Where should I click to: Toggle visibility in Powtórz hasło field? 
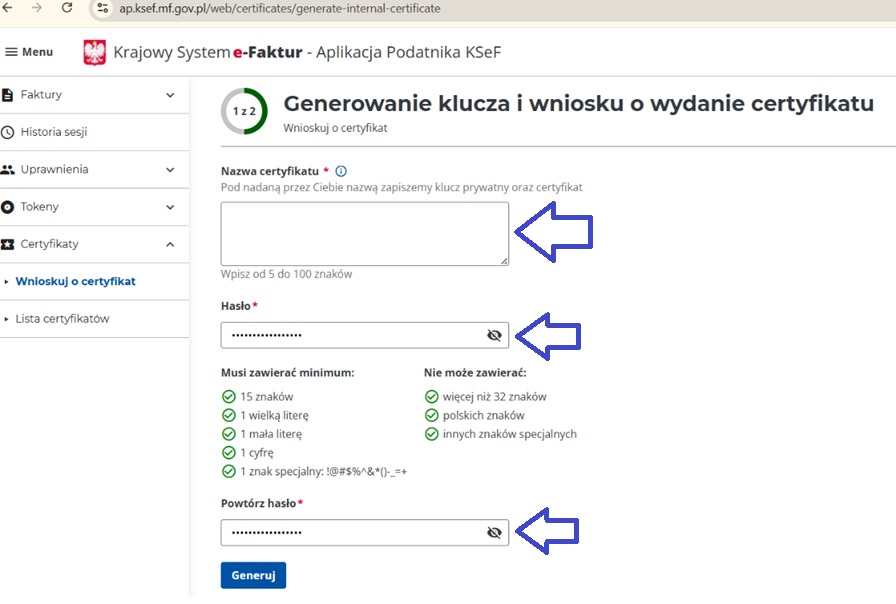[493, 533]
